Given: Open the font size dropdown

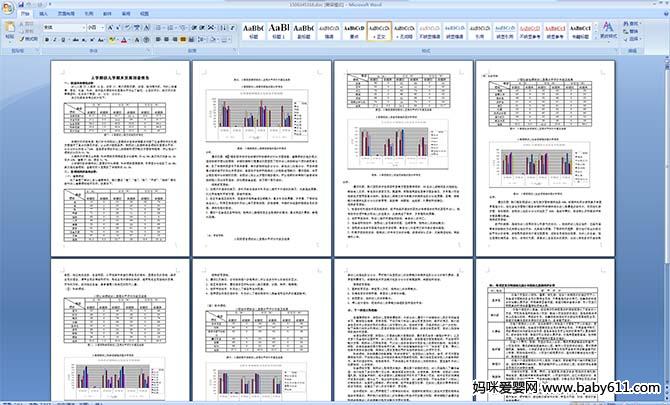Looking at the screenshot, I should coord(102,28).
